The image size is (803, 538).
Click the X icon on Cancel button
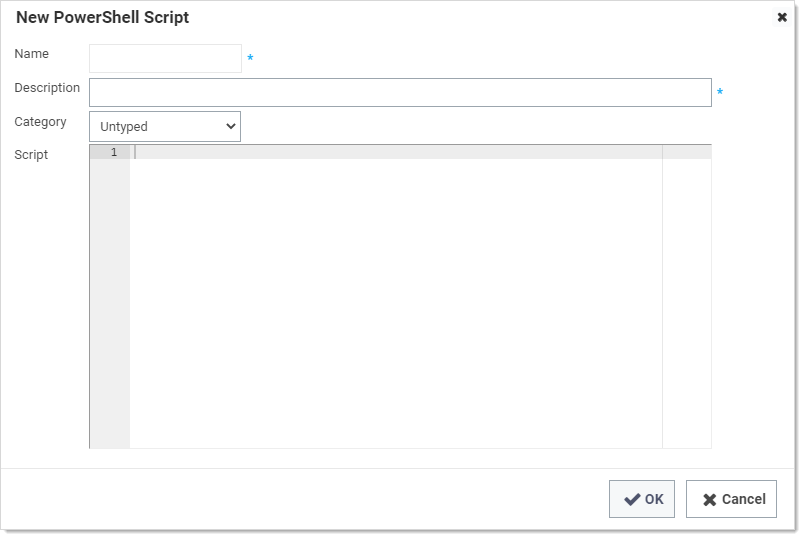709,499
